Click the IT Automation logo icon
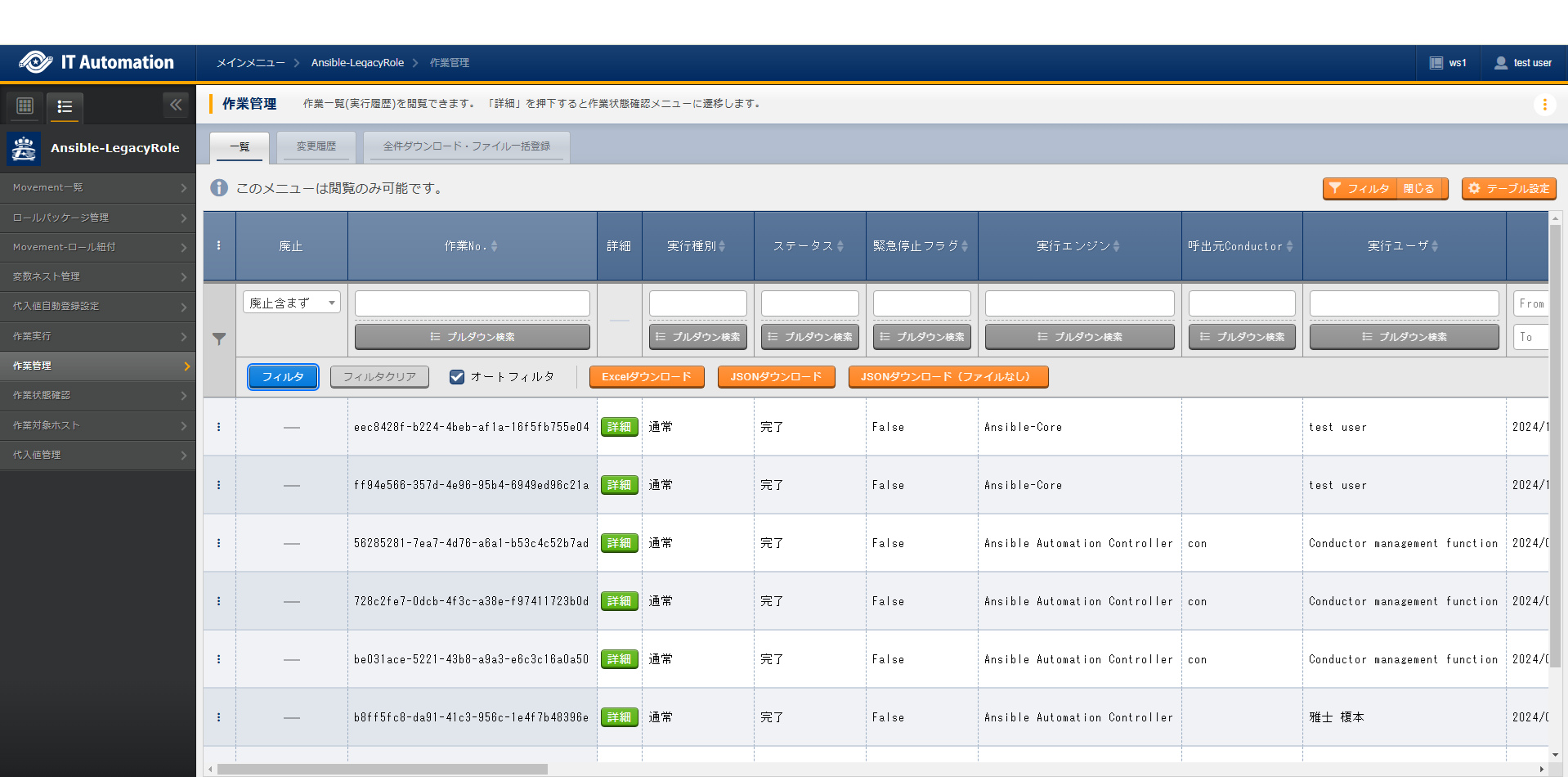Viewport: 1568px width, 777px height. coord(36,62)
